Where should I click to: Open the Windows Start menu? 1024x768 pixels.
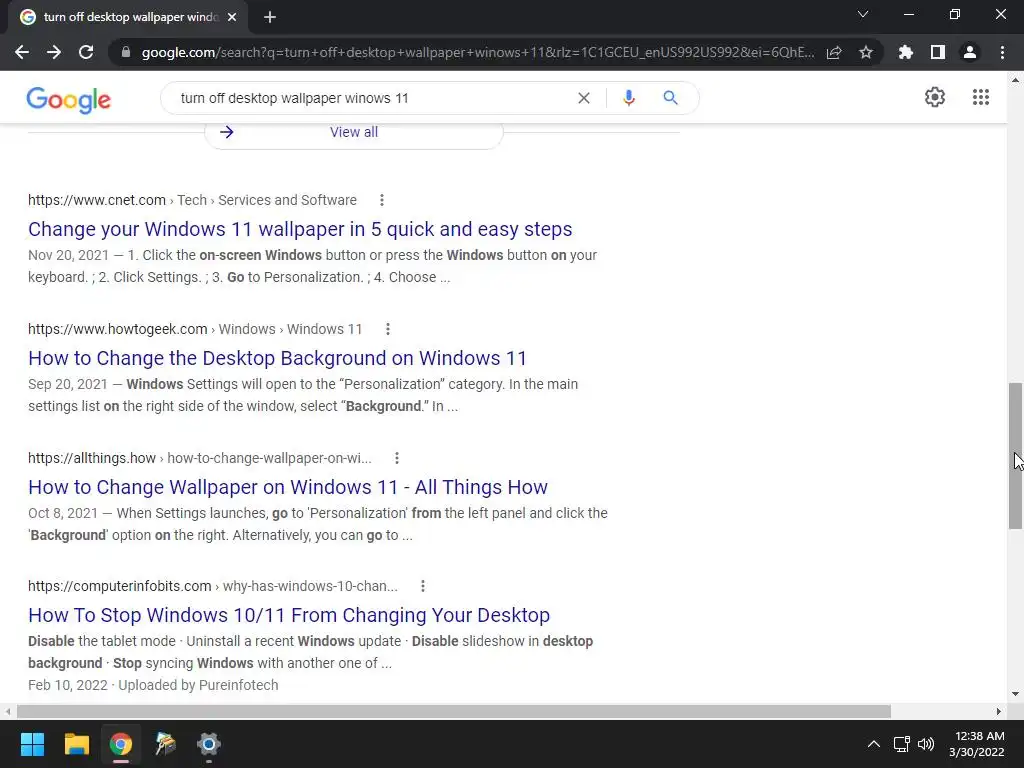[33, 744]
